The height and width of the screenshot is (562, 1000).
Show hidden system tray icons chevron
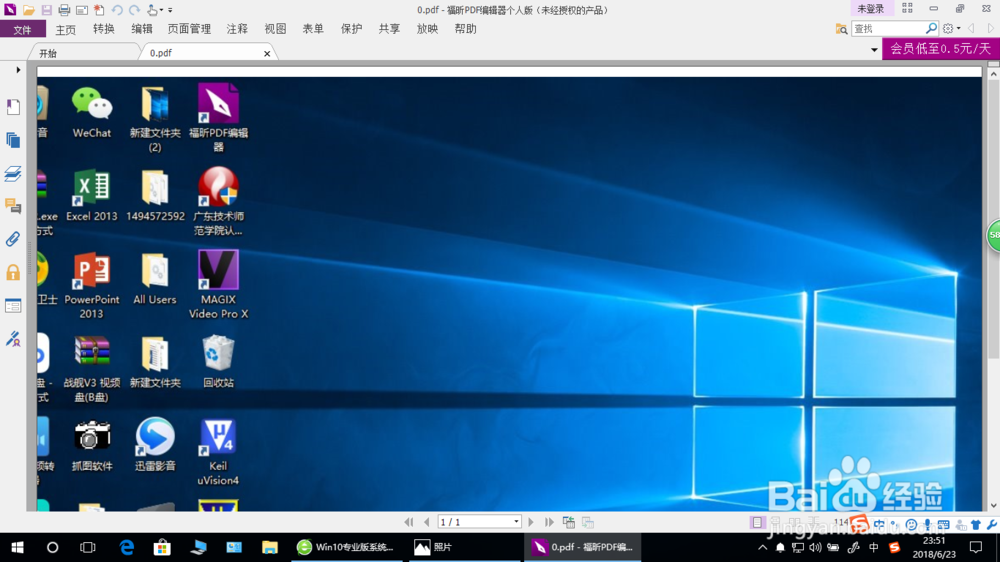[x=762, y=547]
